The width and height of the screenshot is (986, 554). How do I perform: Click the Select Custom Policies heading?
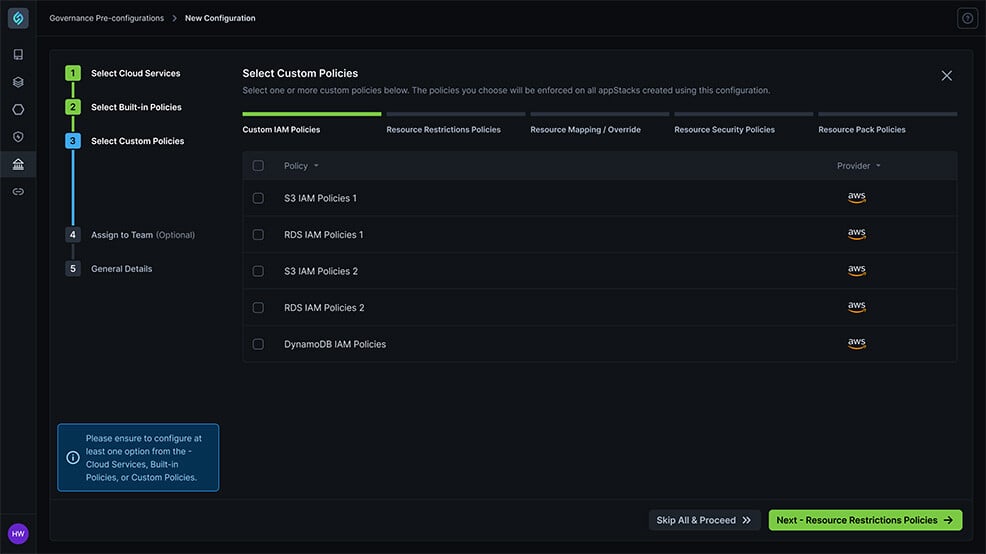point(300,73)
